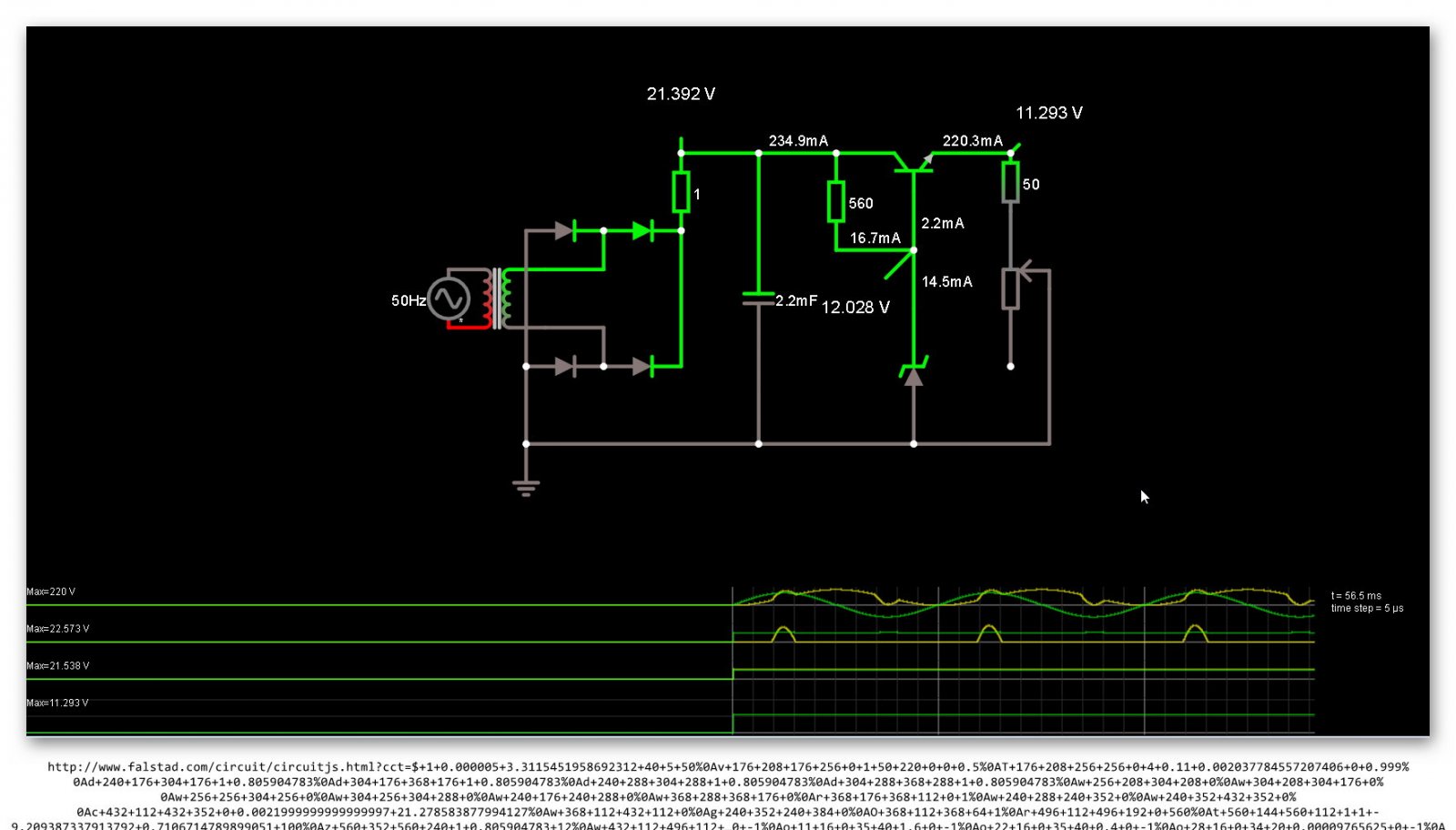Viewport: 1456px width, 830px height.
Task: Click the 50 ohm load resistor
Action: click(x=1010, y=182)
